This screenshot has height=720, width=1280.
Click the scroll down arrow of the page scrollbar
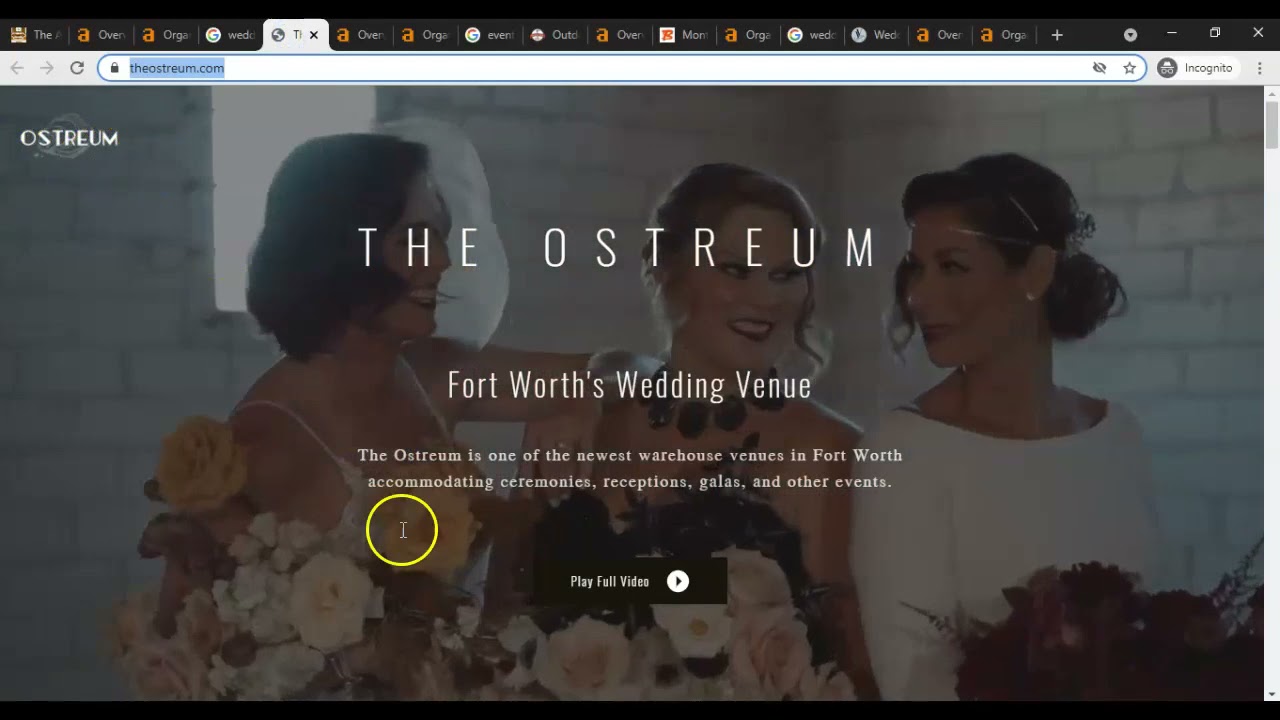1272,693
